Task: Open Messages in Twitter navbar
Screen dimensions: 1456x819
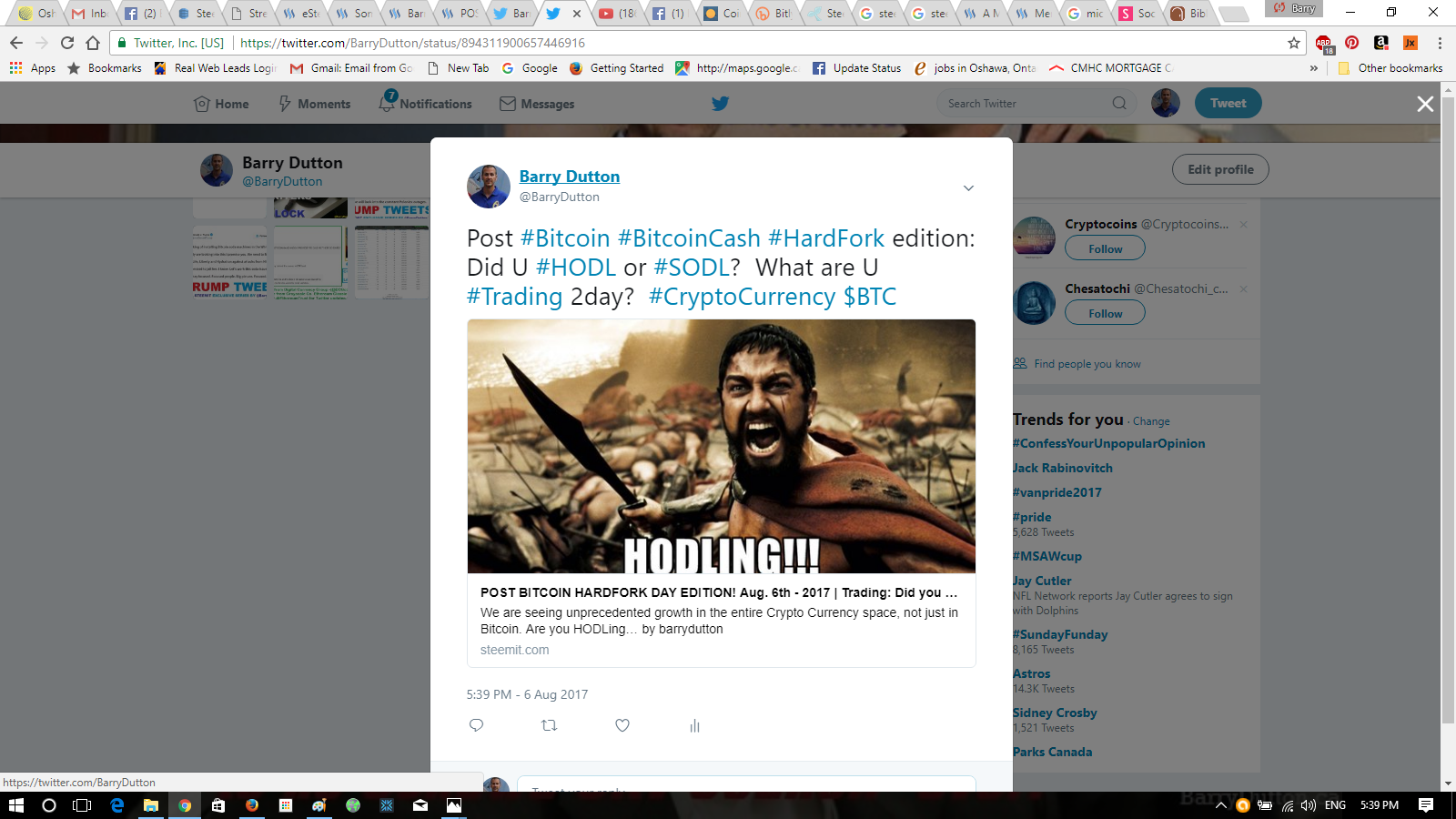Action: (x=537, y=104)
